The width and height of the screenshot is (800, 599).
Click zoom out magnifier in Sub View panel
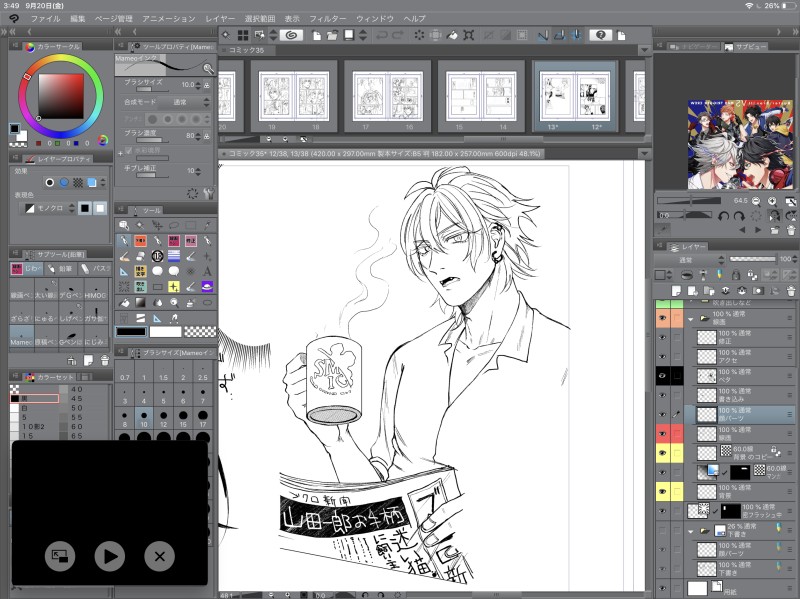click(x=756, y=201)
